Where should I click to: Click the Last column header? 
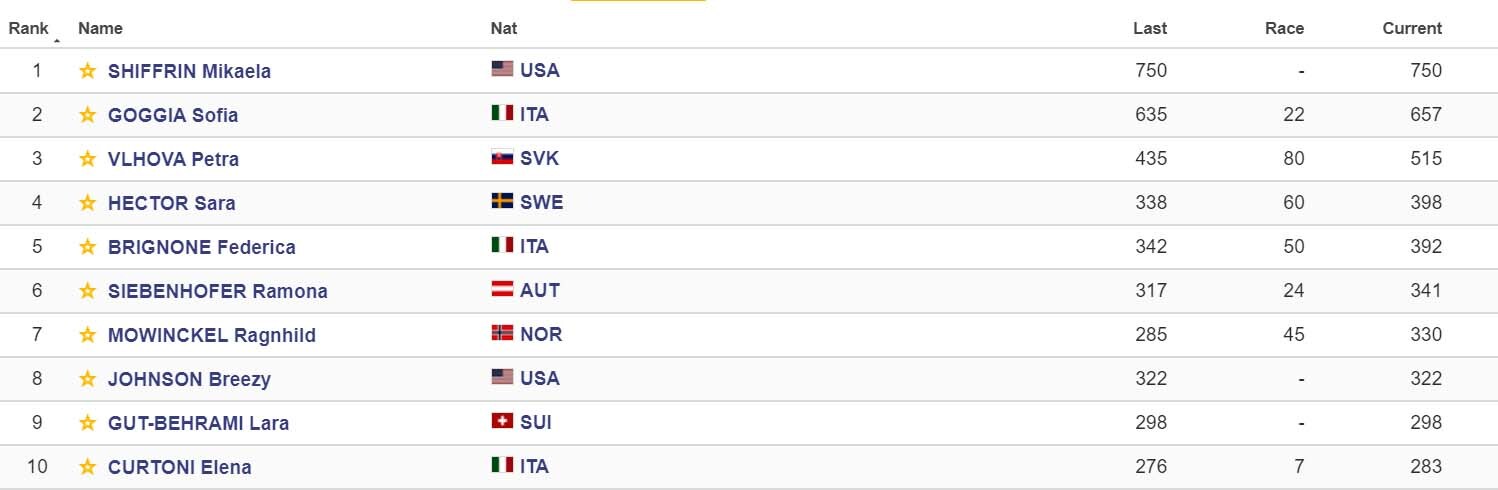click(x=1150, y=28)
